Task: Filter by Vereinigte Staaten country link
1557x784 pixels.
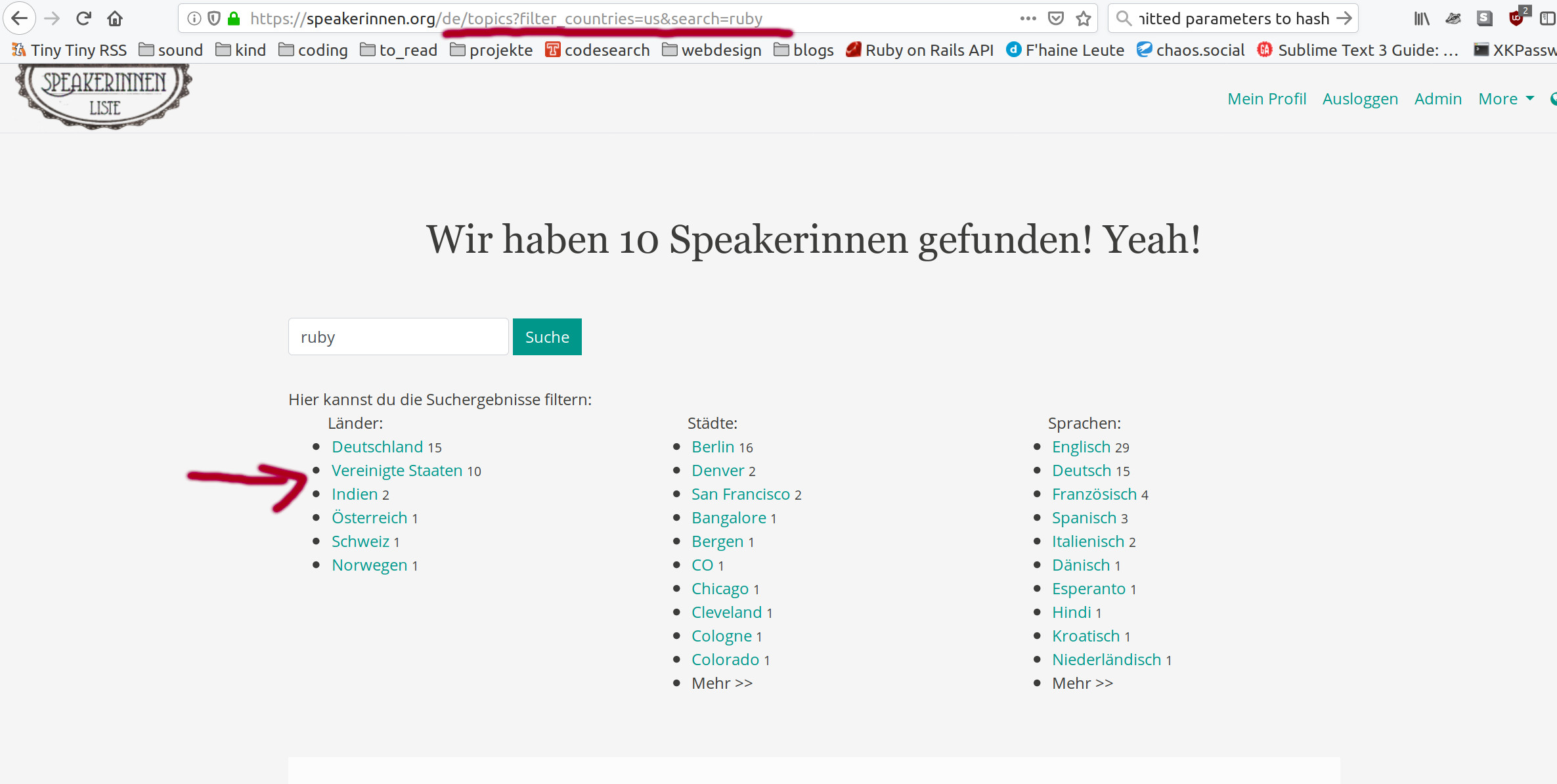Action: [397, 470]
